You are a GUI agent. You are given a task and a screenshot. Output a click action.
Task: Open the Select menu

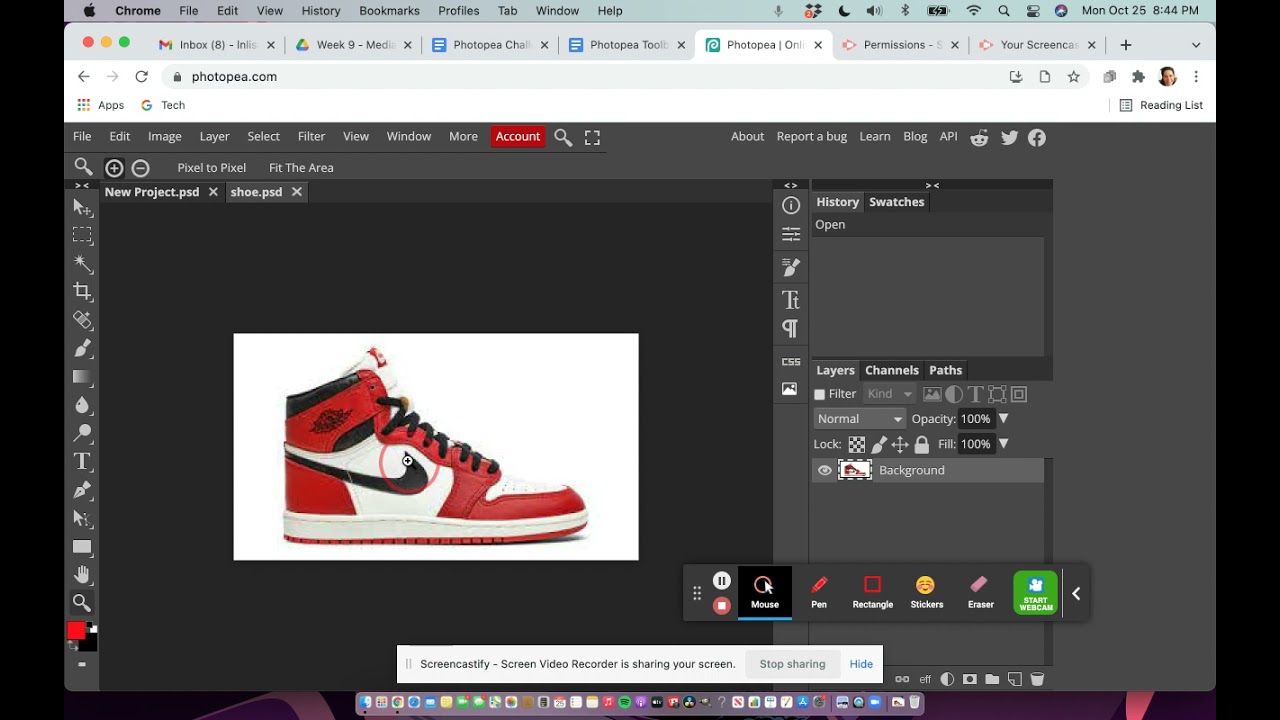[x=264, y=137]
